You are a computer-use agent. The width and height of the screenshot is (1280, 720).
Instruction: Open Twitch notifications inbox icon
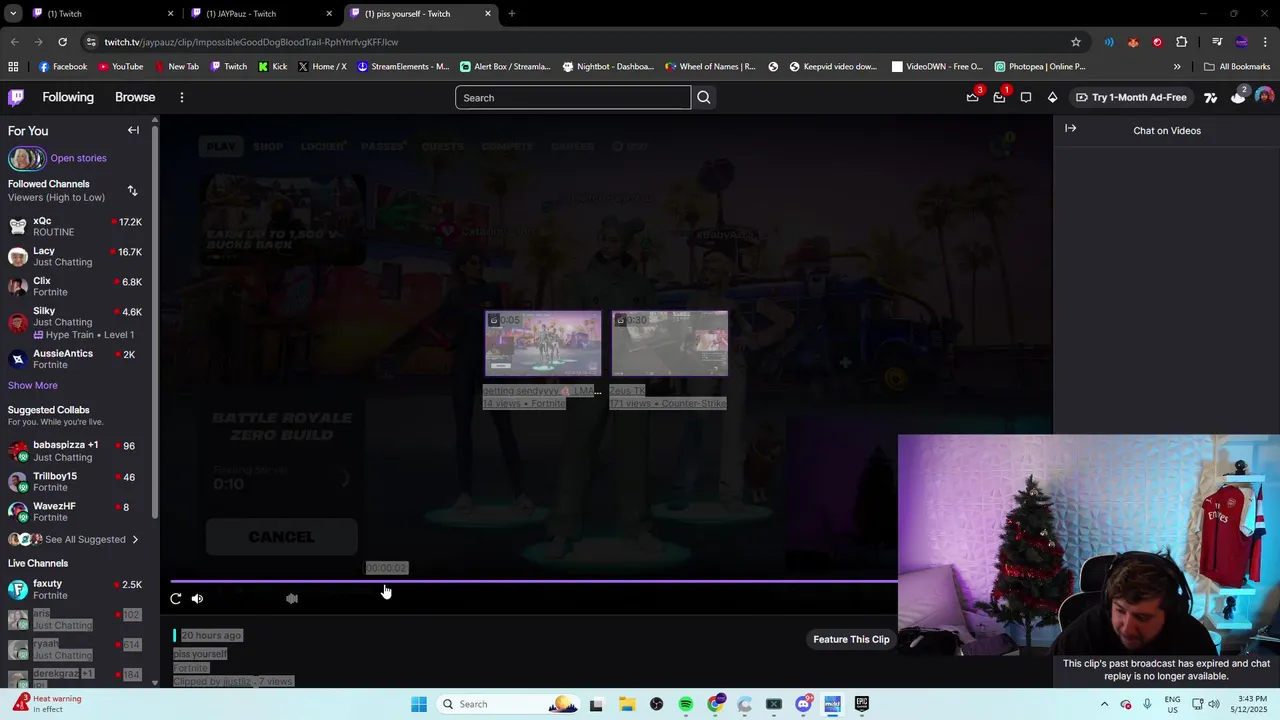pos(999,97)
